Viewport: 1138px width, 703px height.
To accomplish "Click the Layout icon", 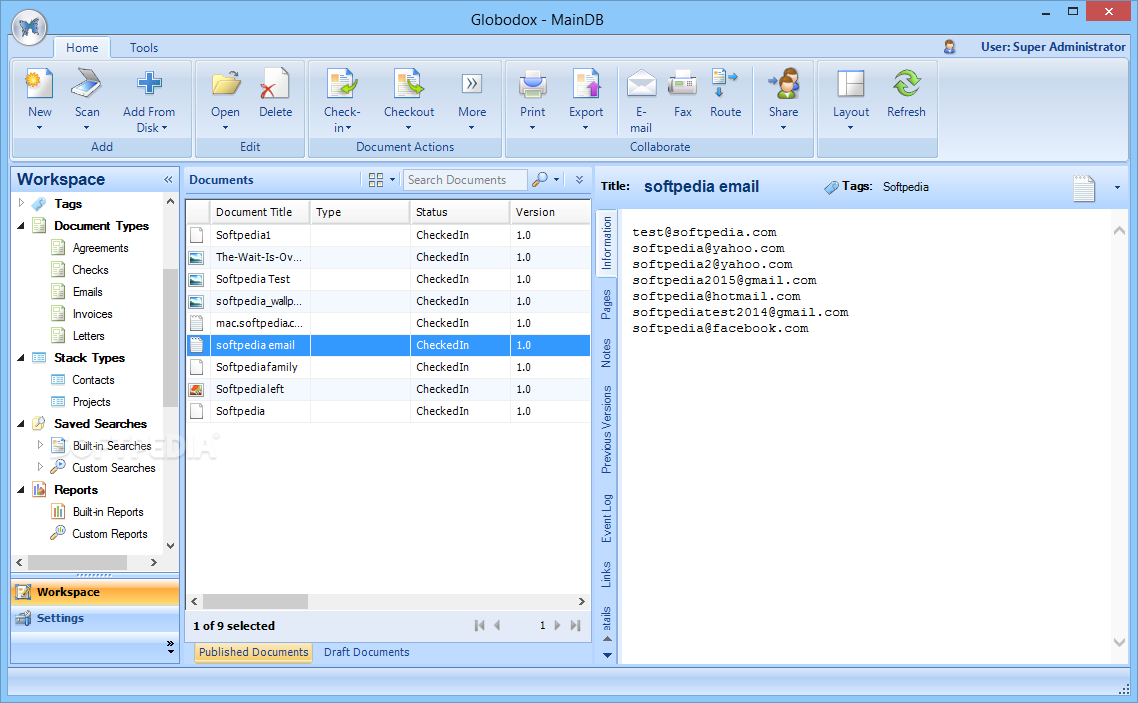I will click(x=851, y=84).
